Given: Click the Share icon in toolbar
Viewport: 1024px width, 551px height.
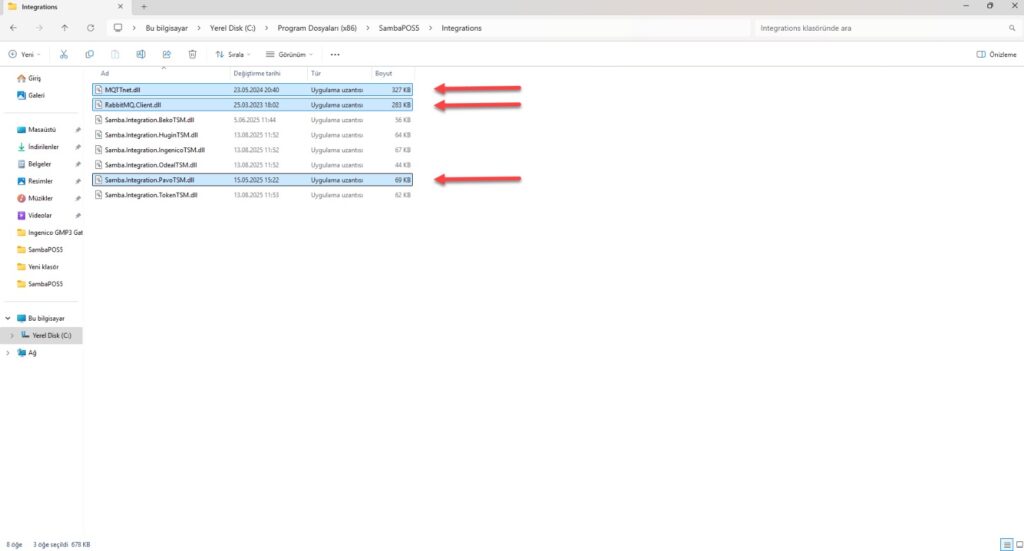Looking at the screenshot, I should [x=167, y=54].
